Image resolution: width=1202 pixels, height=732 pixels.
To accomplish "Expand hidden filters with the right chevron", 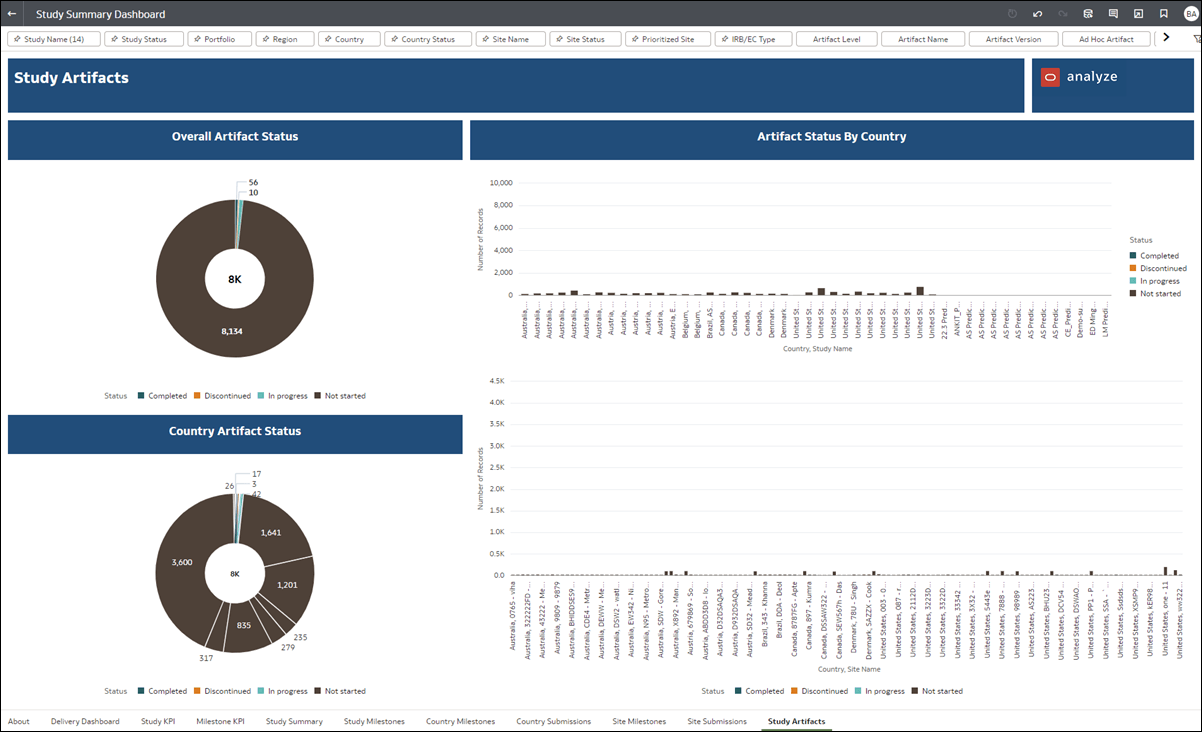I will (x=1166, y=38).
